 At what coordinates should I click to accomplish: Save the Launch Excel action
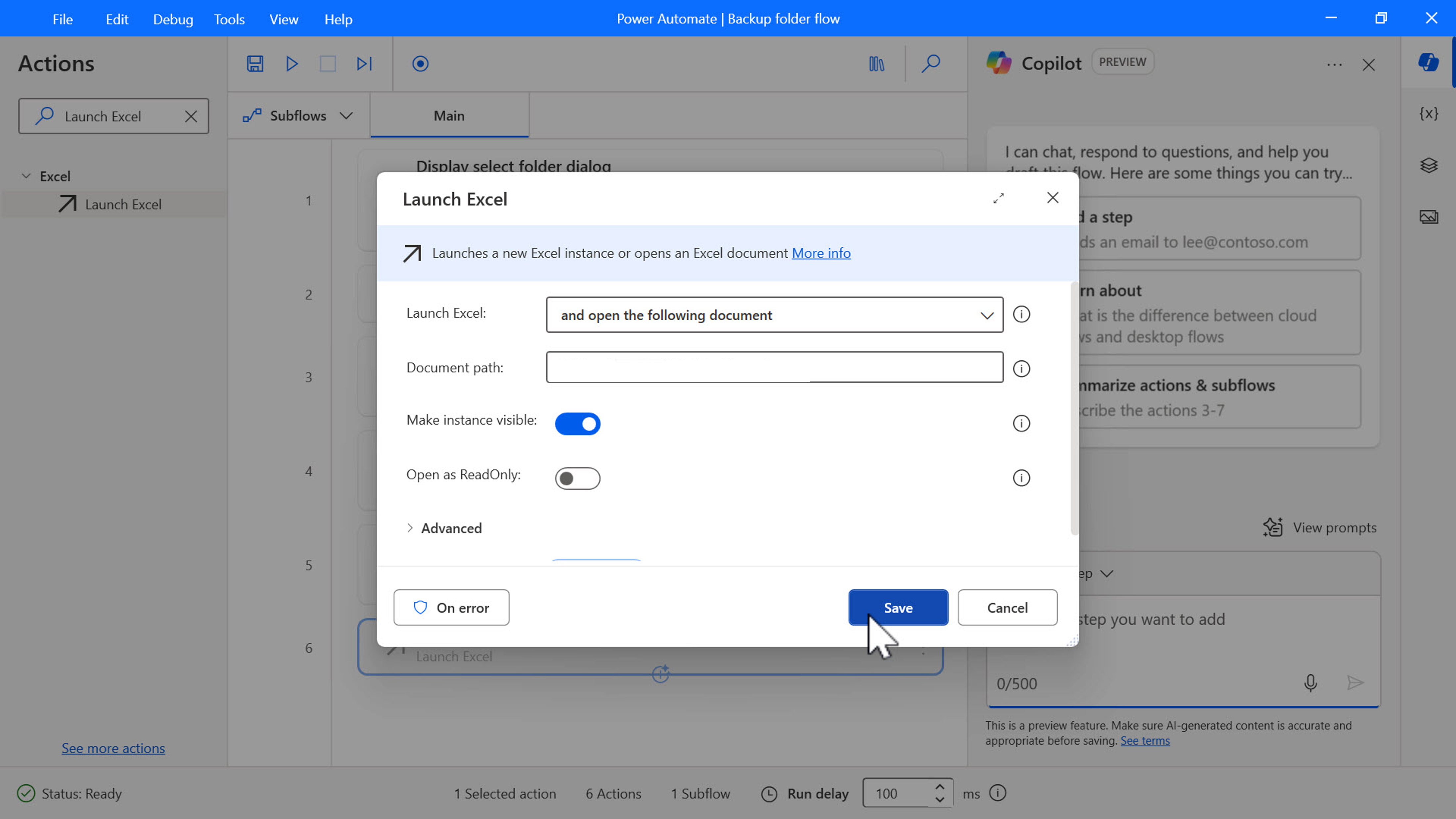pos(897,607)
